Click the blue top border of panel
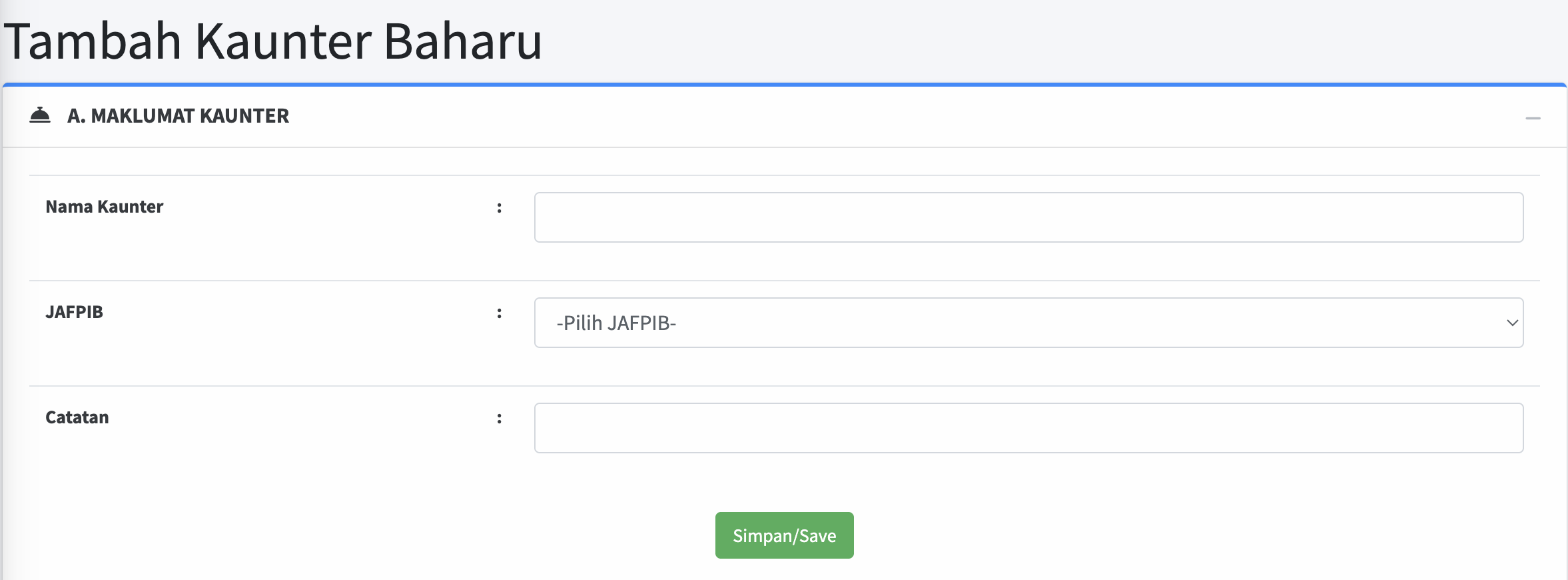Image resolution: width=1568 pixels, height=580 pixels. pyautogui.click(x=784, y=85)
